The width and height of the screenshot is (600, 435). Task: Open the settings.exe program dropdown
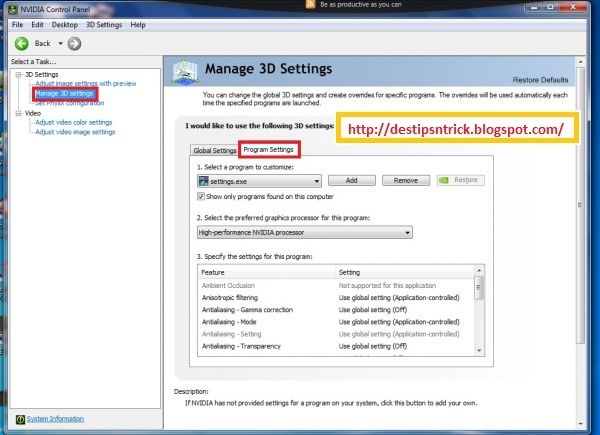pyautogui.click(x=259, y=181)
